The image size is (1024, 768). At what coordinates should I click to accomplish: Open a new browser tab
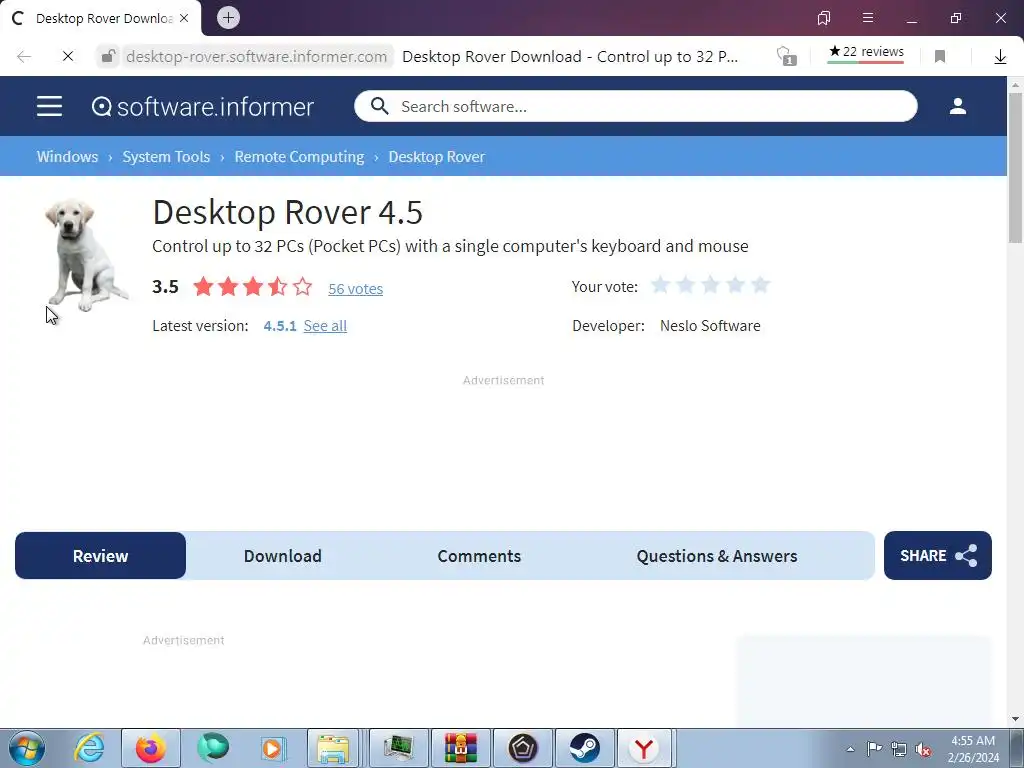coord(228,18)
